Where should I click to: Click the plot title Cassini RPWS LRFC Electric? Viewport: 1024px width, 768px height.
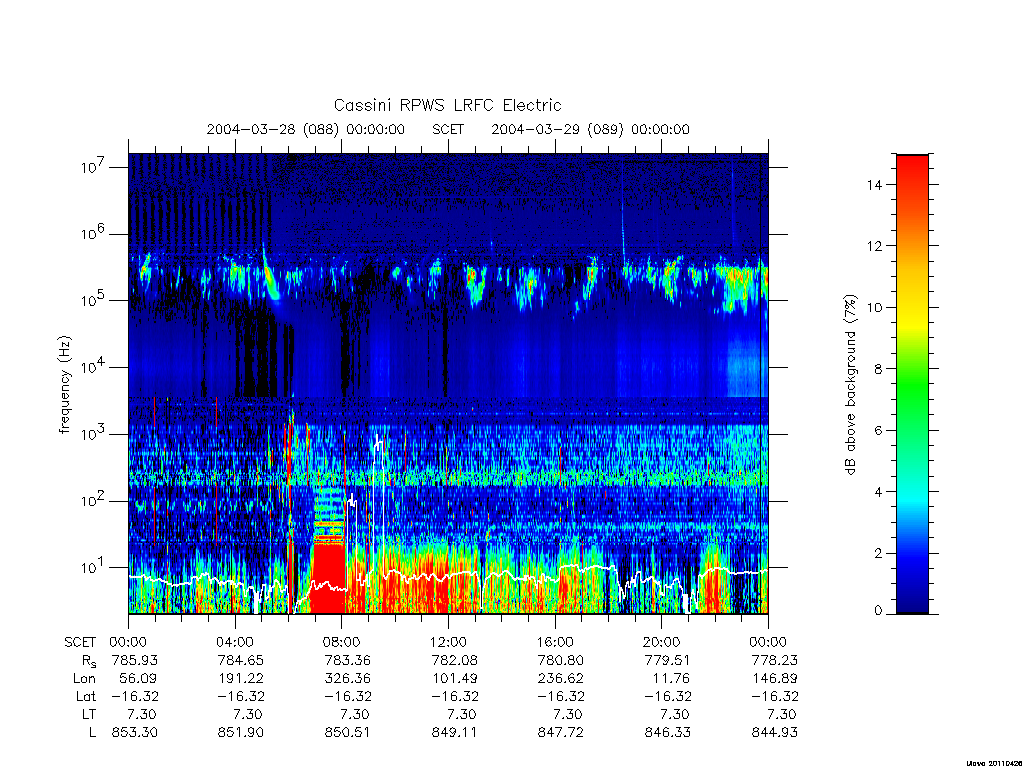447,105
